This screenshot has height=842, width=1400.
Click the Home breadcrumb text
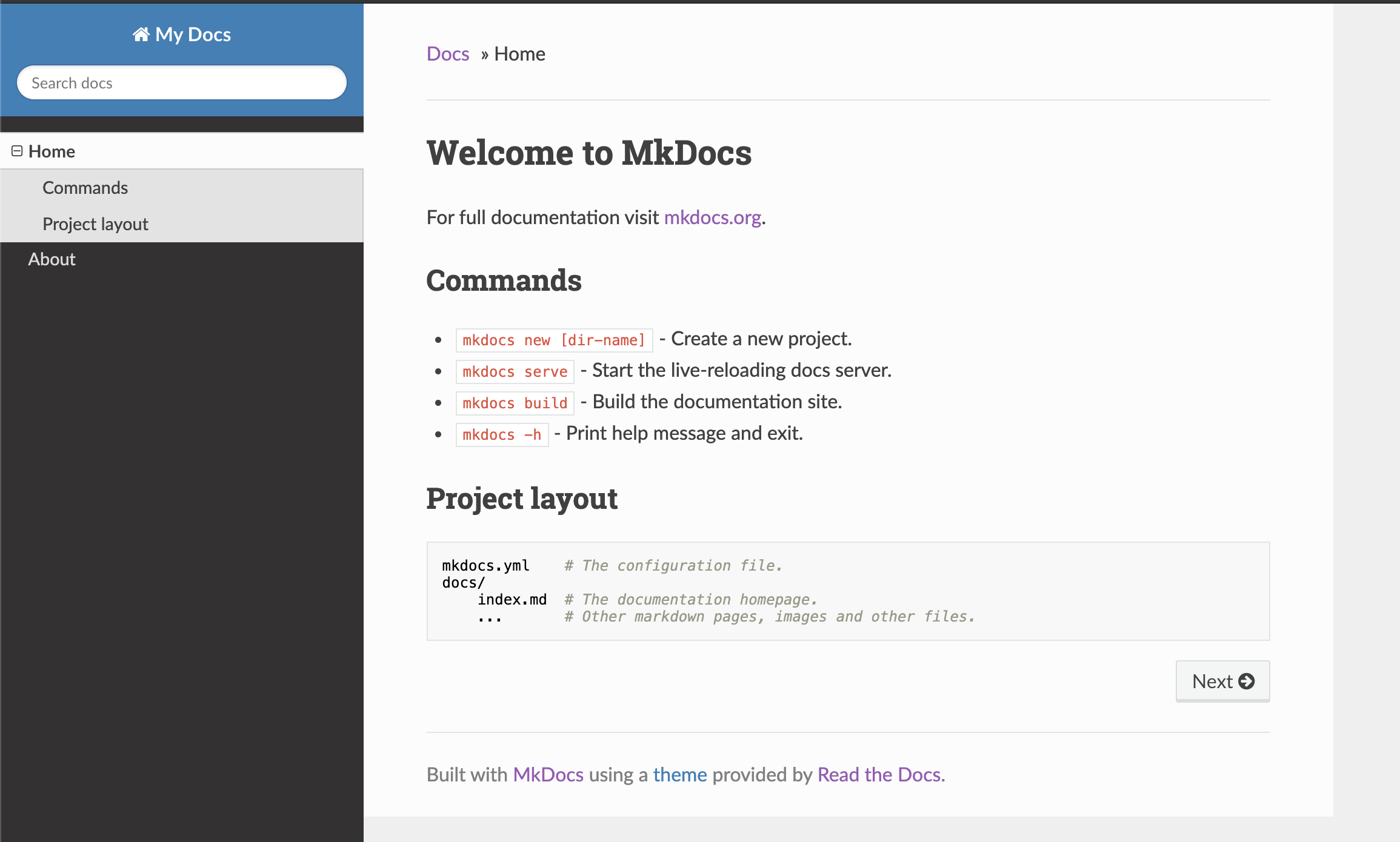519,54
